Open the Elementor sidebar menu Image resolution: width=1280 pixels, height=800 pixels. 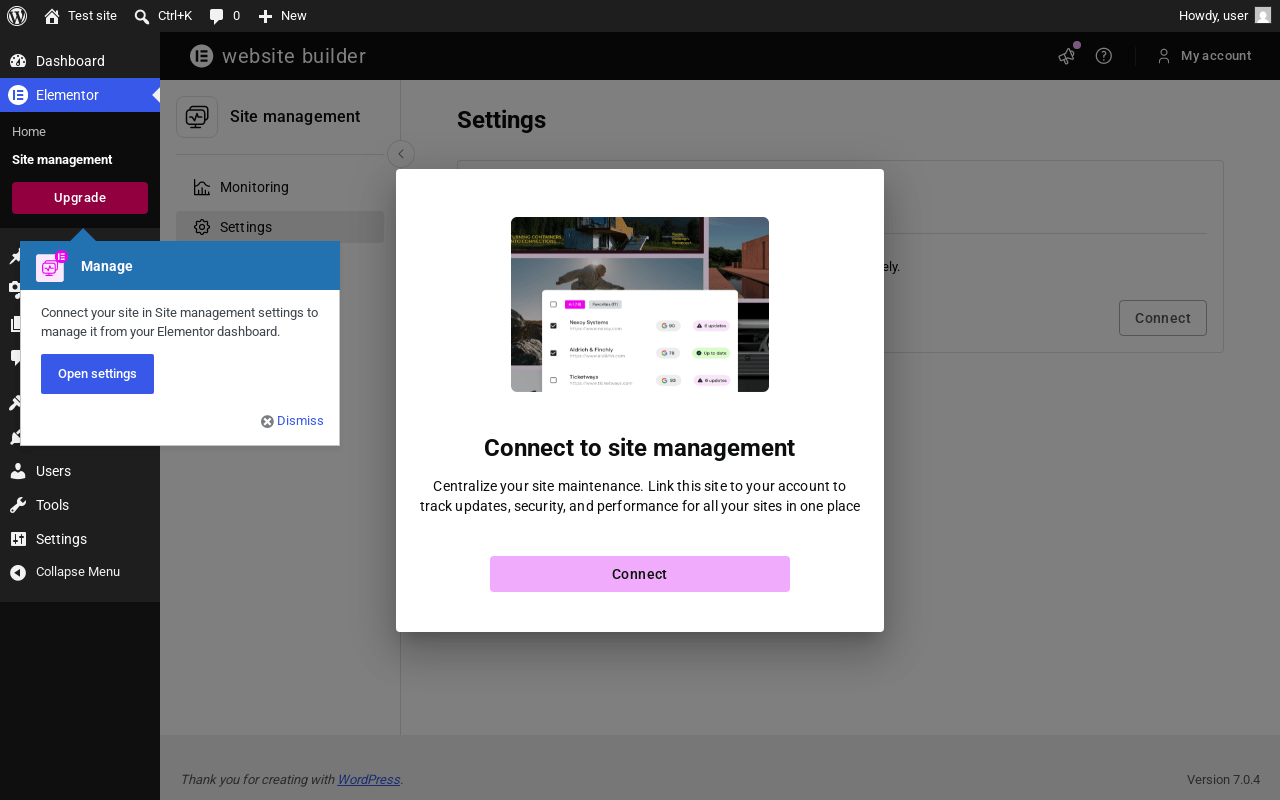80,95
